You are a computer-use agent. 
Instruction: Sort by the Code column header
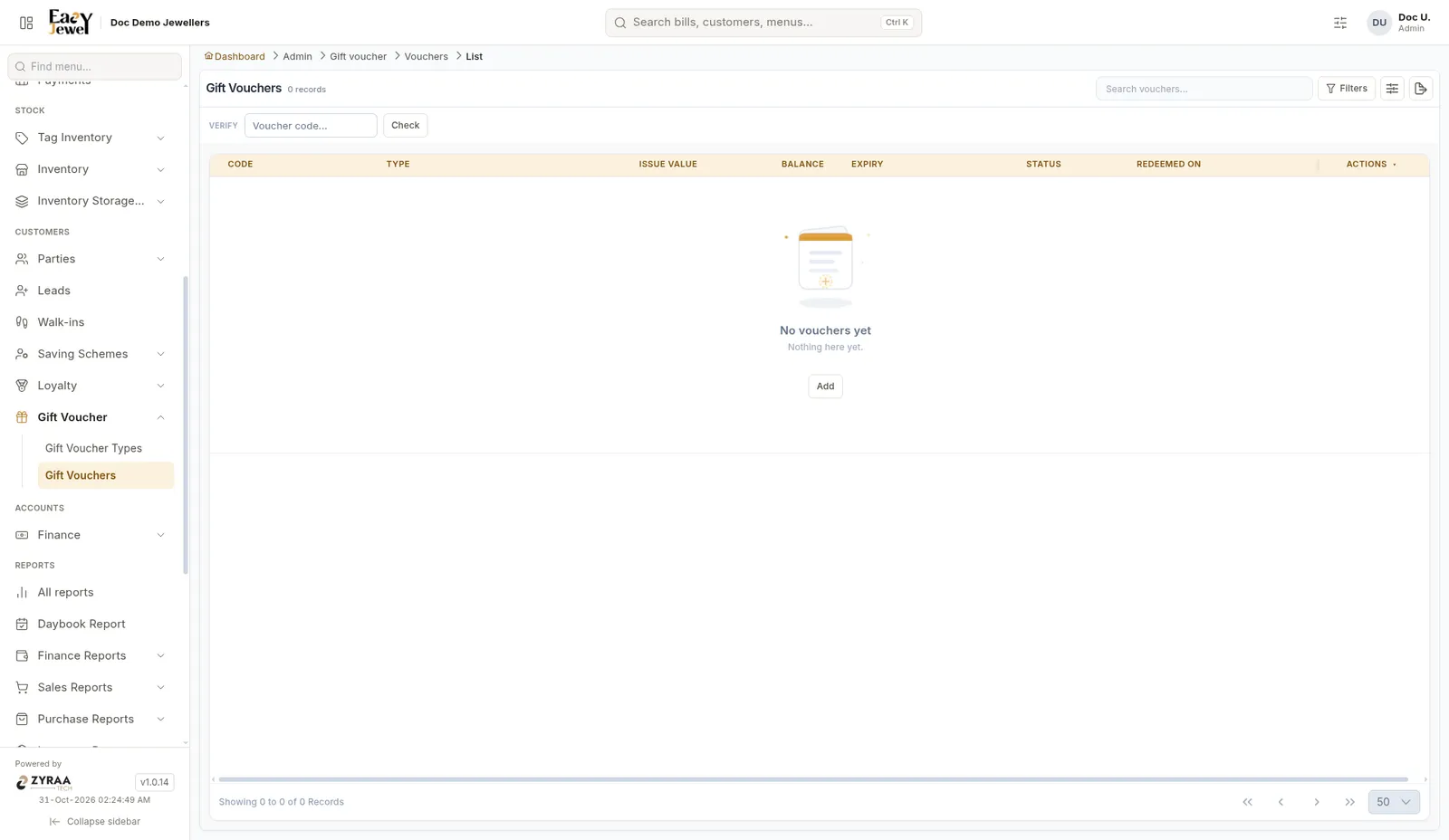tap(240, 165)
